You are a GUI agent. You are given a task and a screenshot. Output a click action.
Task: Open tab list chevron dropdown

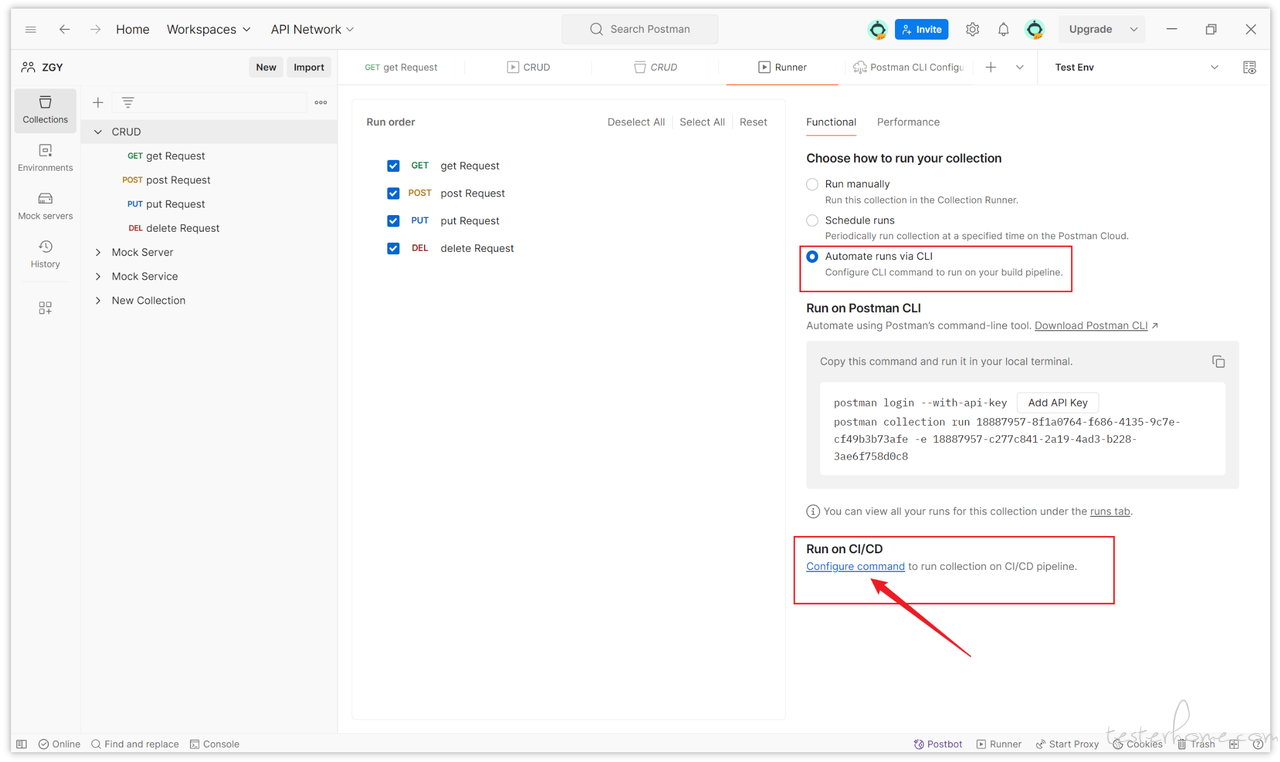point(1019,67)
